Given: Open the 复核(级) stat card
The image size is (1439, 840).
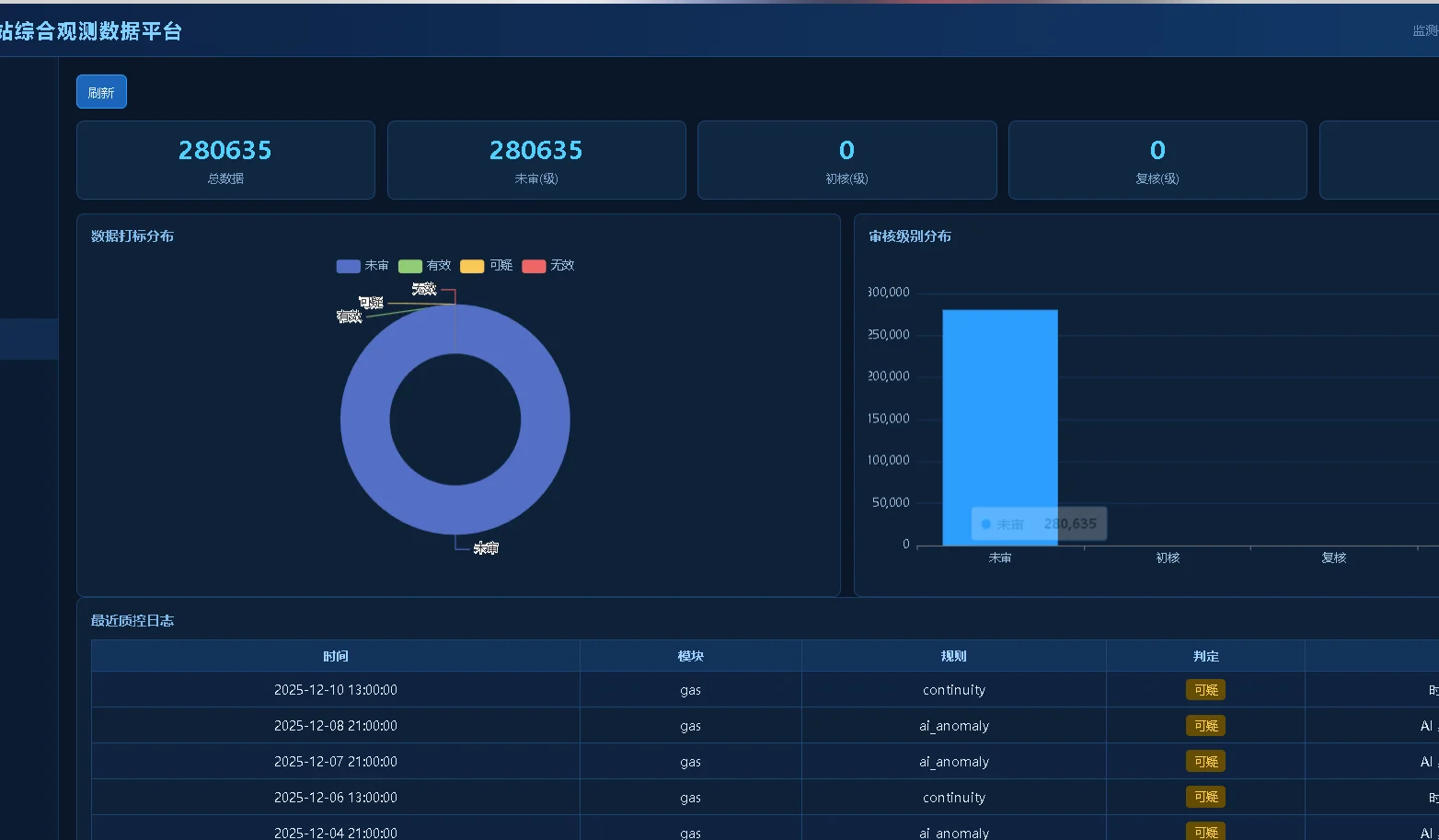Looking at the screenshot, I should click(x=1157, y=160).
